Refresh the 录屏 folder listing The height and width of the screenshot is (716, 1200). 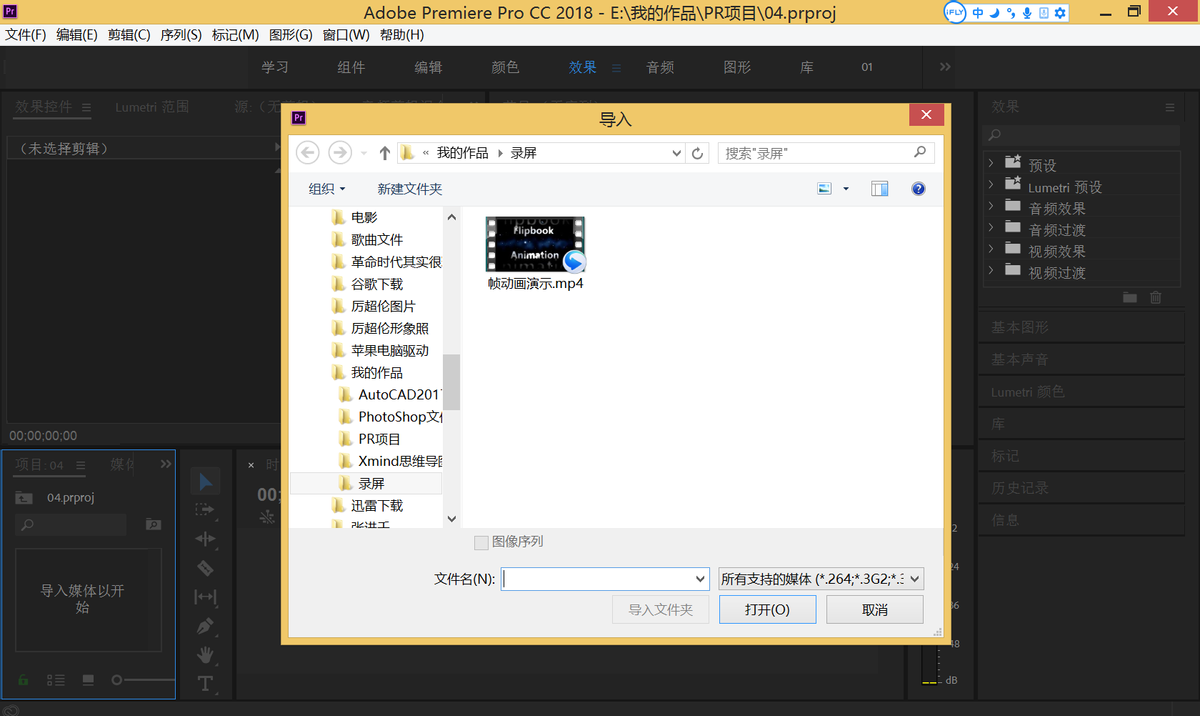[x=698, y=153]
